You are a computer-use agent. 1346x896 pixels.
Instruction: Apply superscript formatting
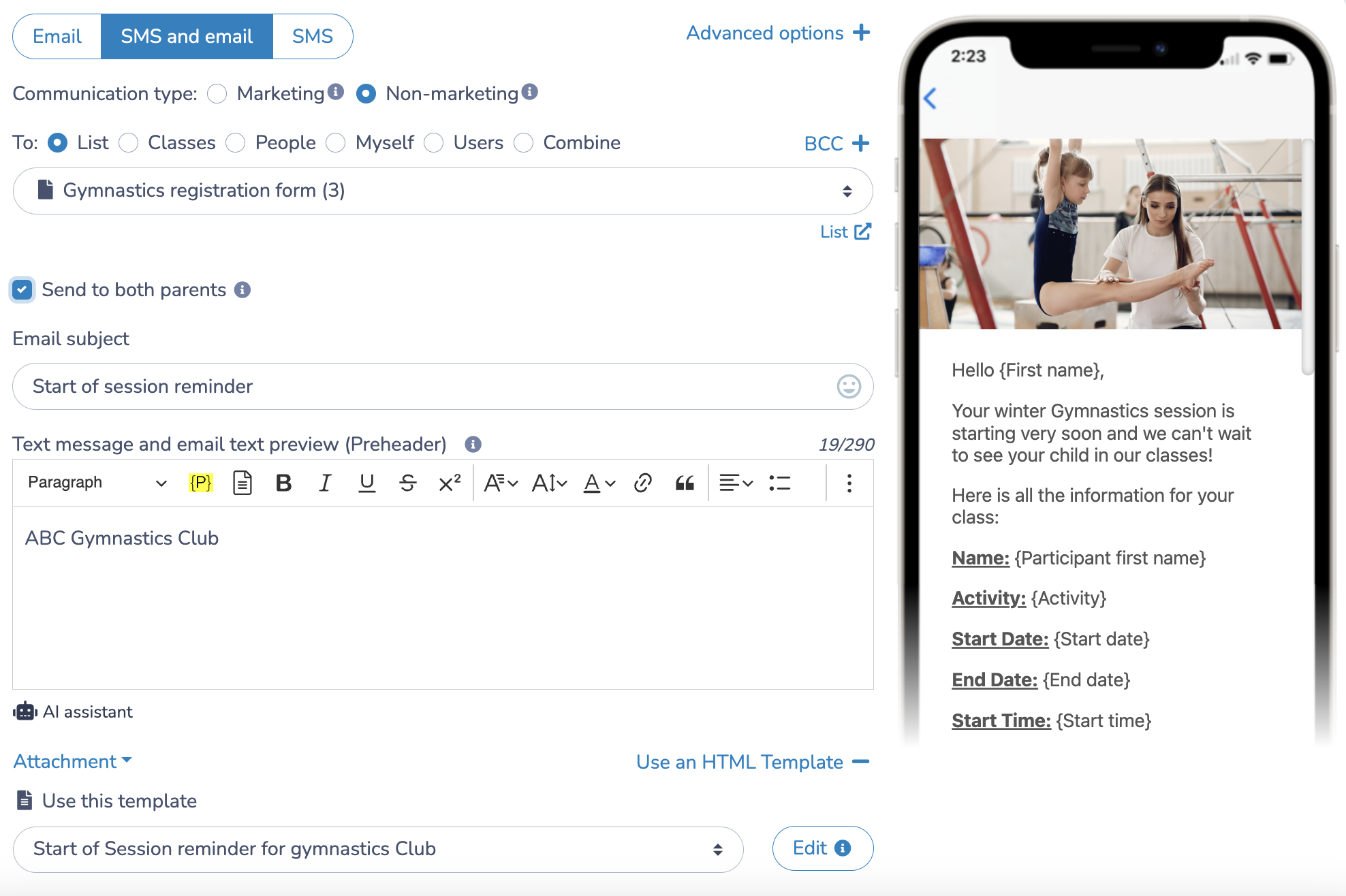coord(450,483)
